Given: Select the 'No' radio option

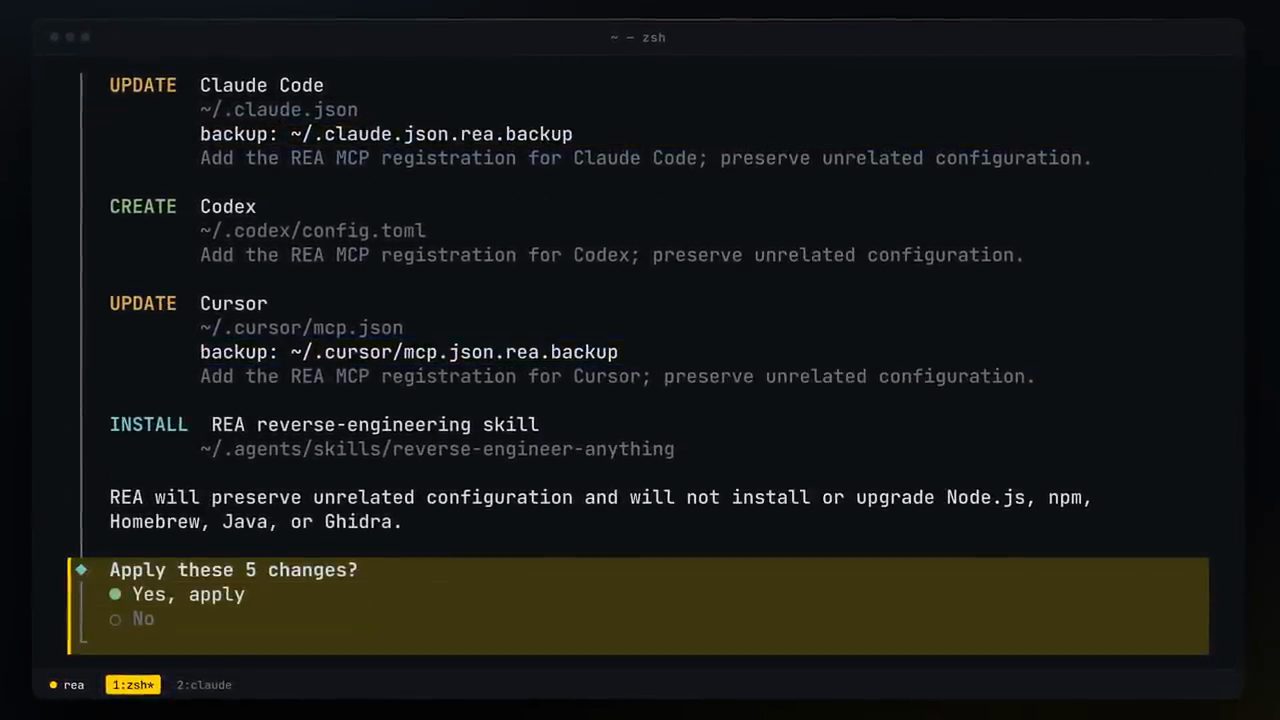Looking at the screenshot, I should [x=132, y=619].
